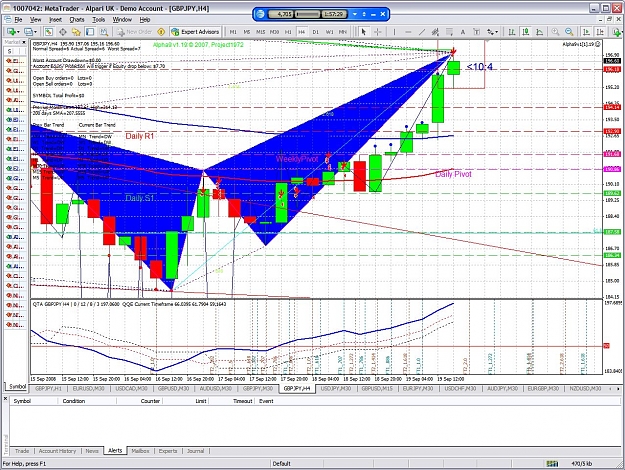Close the Market Watch panel
The image size is (625, 470).
(24, 42)
